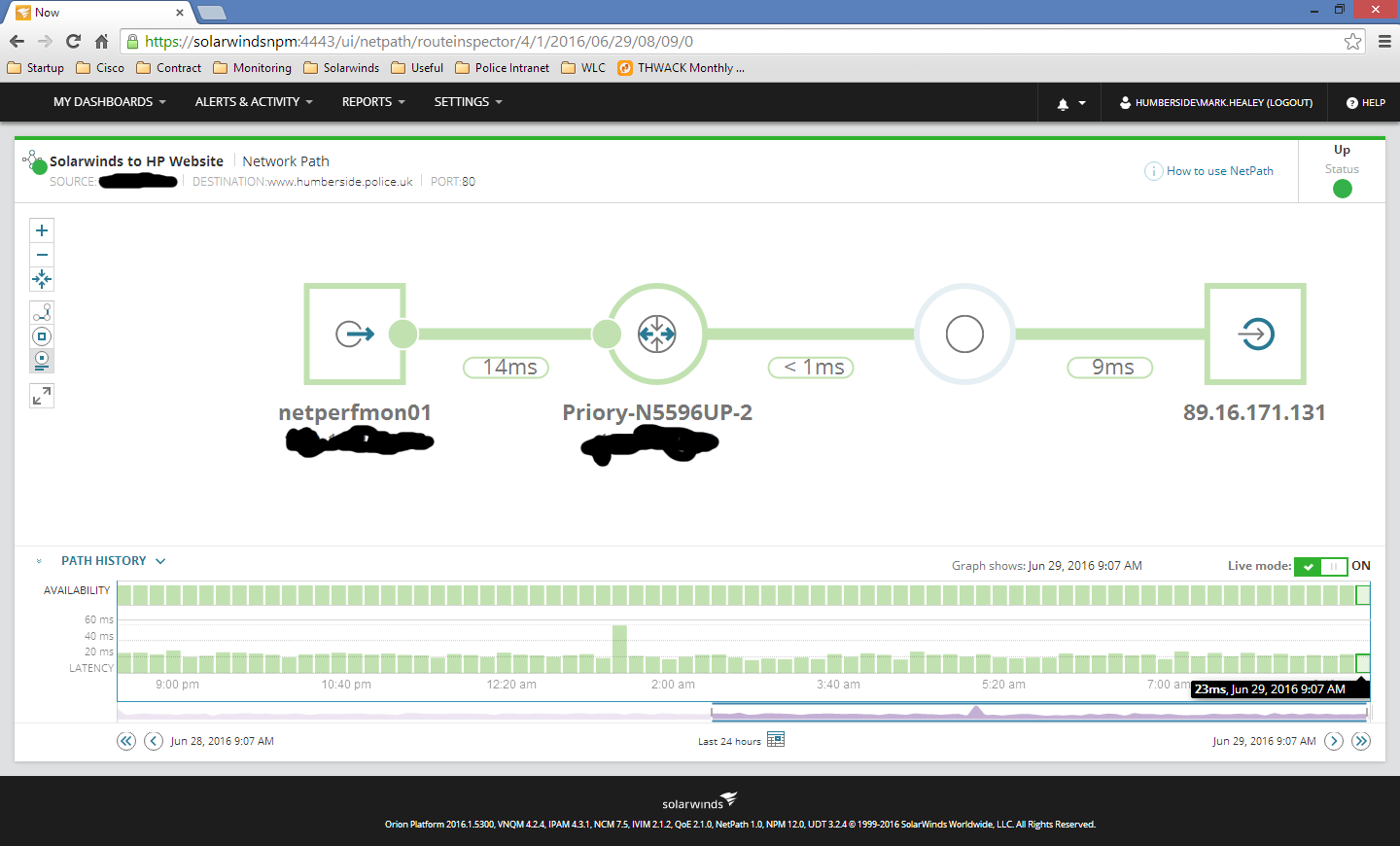Click the Solarwinds to HP Website title
Screen dimensions: 1400x846
136,161
